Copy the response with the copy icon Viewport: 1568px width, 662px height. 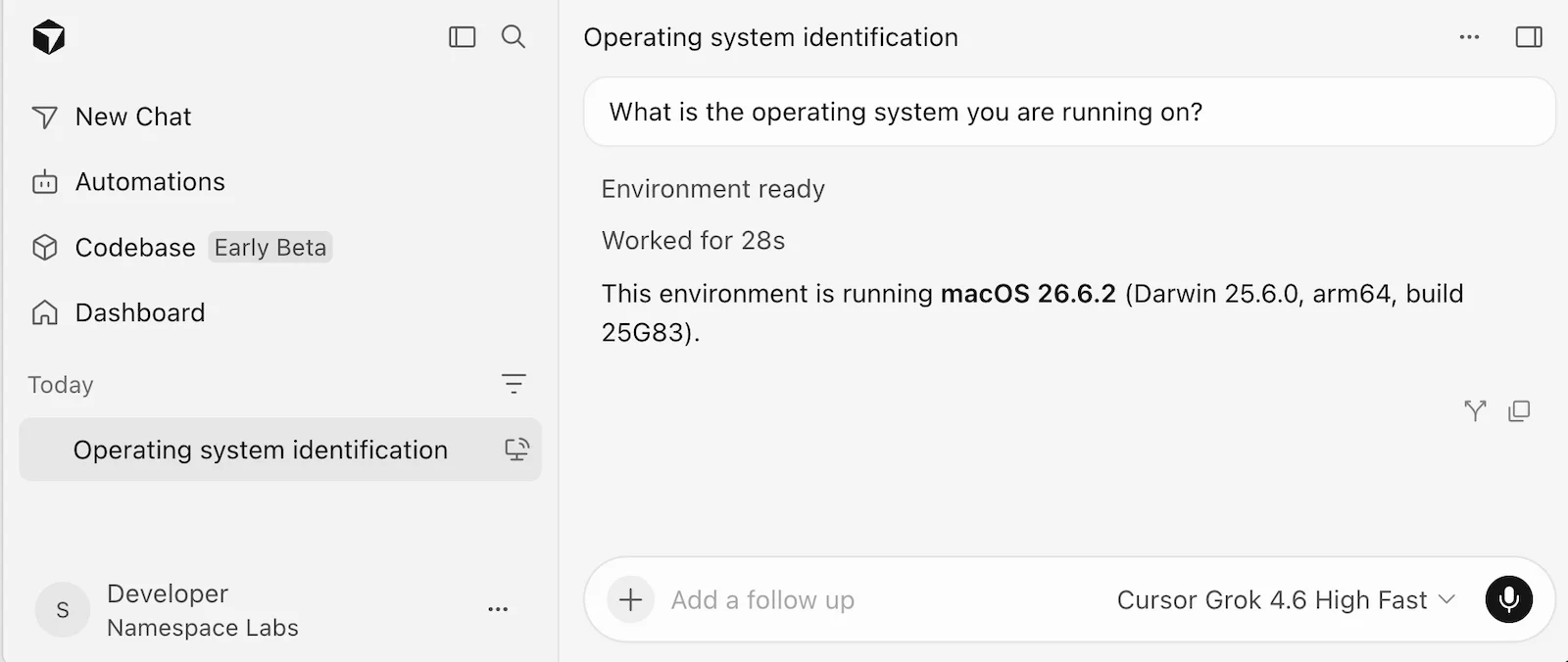click(x=1519, y=411)
